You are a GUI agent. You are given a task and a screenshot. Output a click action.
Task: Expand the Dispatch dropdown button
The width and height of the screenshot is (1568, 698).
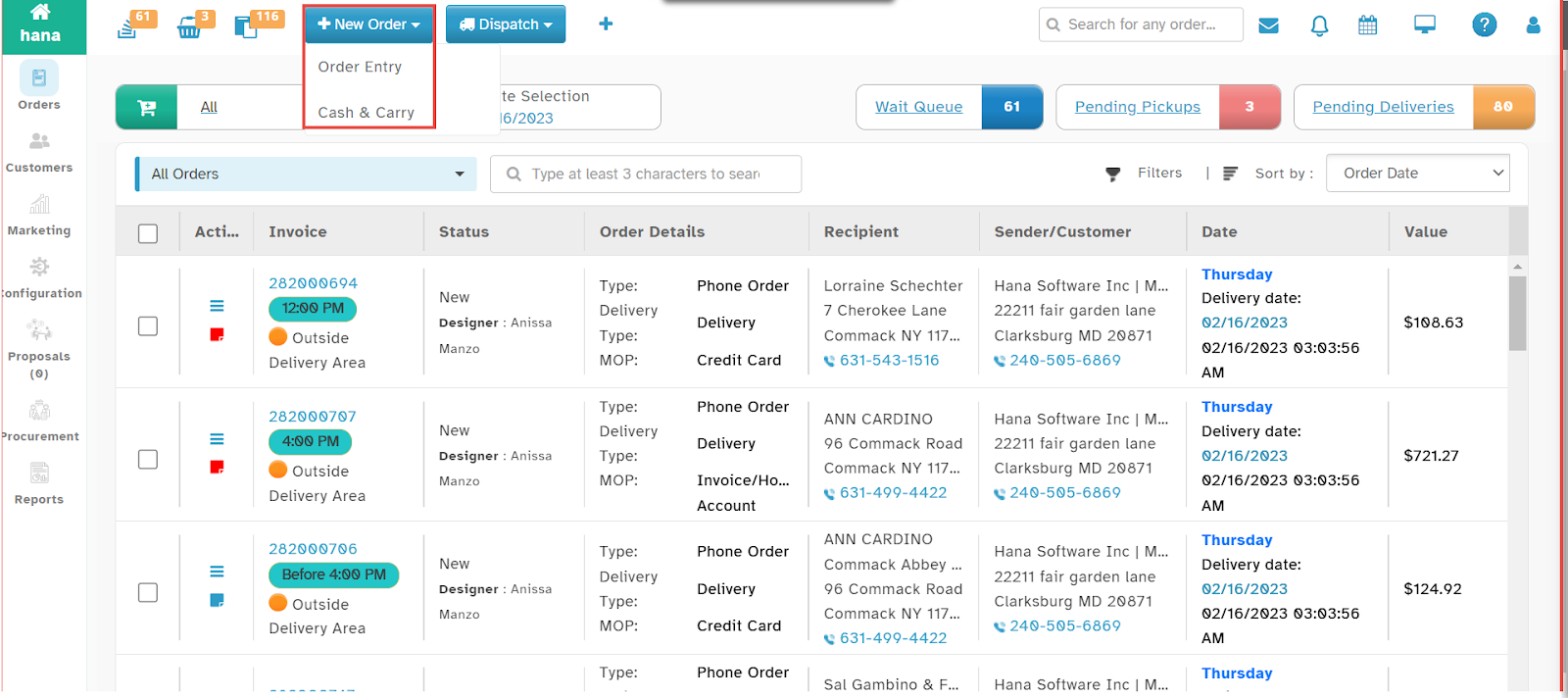[x=506, y=25]
